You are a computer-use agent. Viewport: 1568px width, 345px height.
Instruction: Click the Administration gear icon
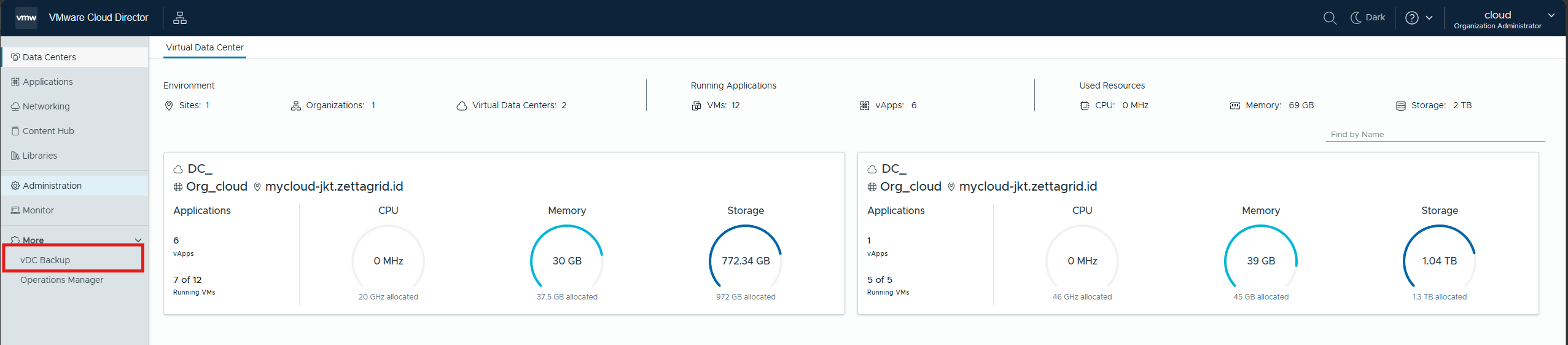coord(15,186)
